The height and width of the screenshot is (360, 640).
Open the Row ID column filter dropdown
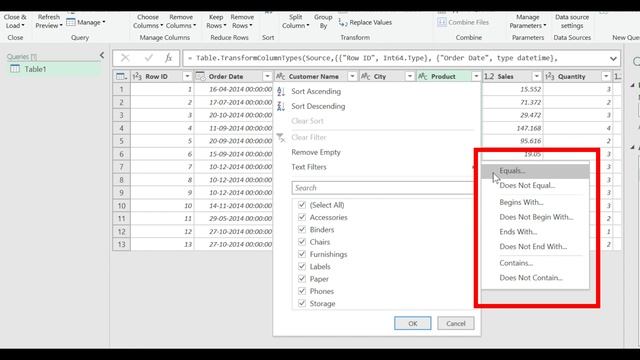coord(187,76)
